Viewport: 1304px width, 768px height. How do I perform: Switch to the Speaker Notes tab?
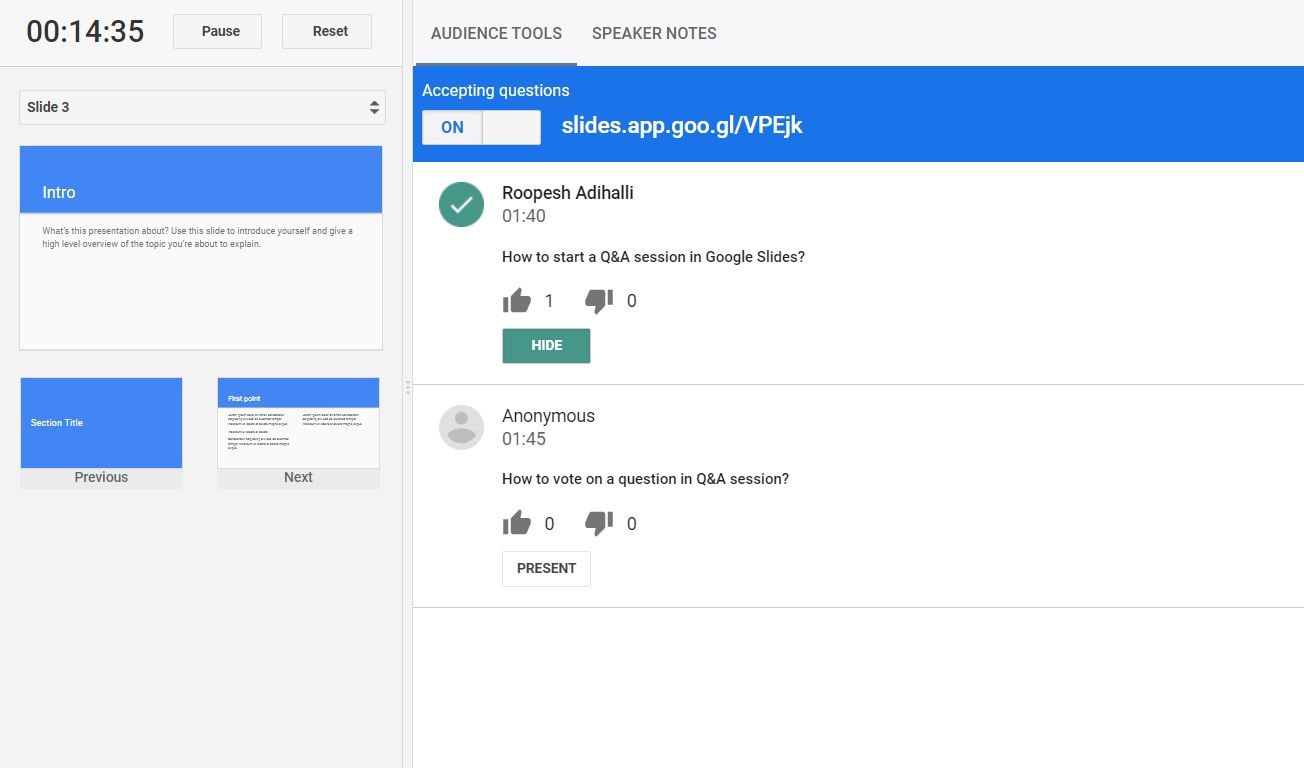tap(654, 33)
